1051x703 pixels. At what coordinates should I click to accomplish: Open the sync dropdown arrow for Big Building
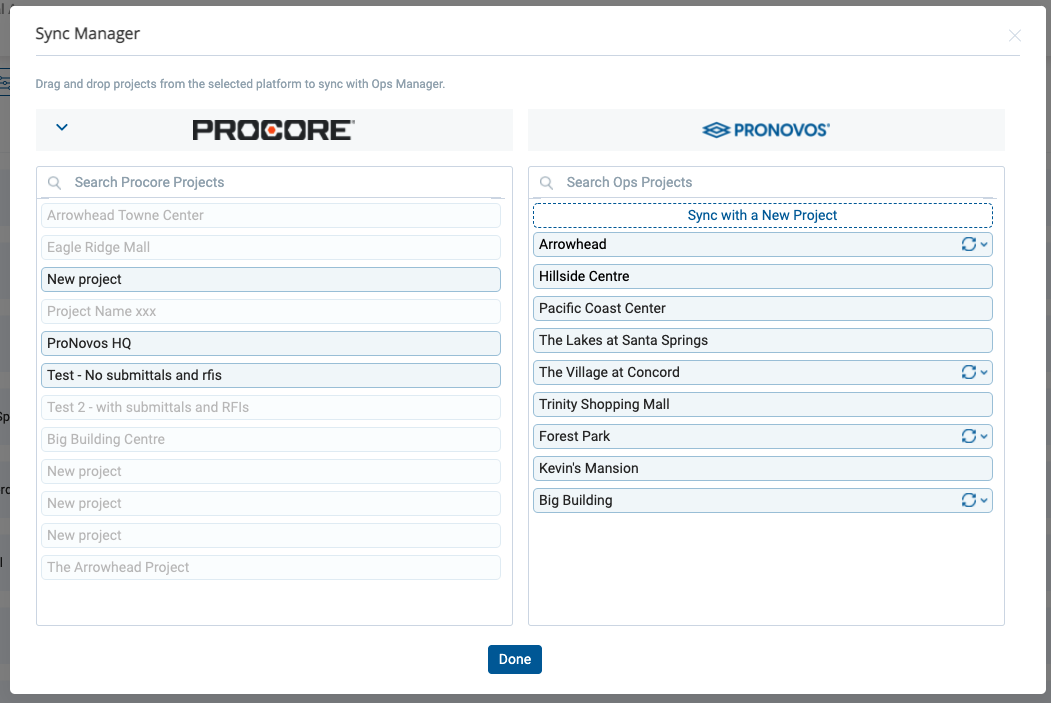(x=984, y=501)
